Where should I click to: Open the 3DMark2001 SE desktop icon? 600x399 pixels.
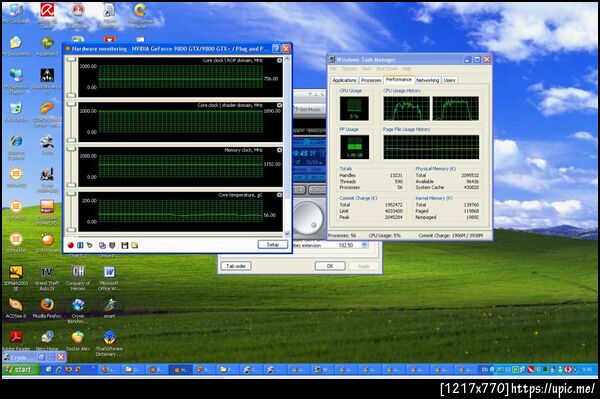point(16,277)
